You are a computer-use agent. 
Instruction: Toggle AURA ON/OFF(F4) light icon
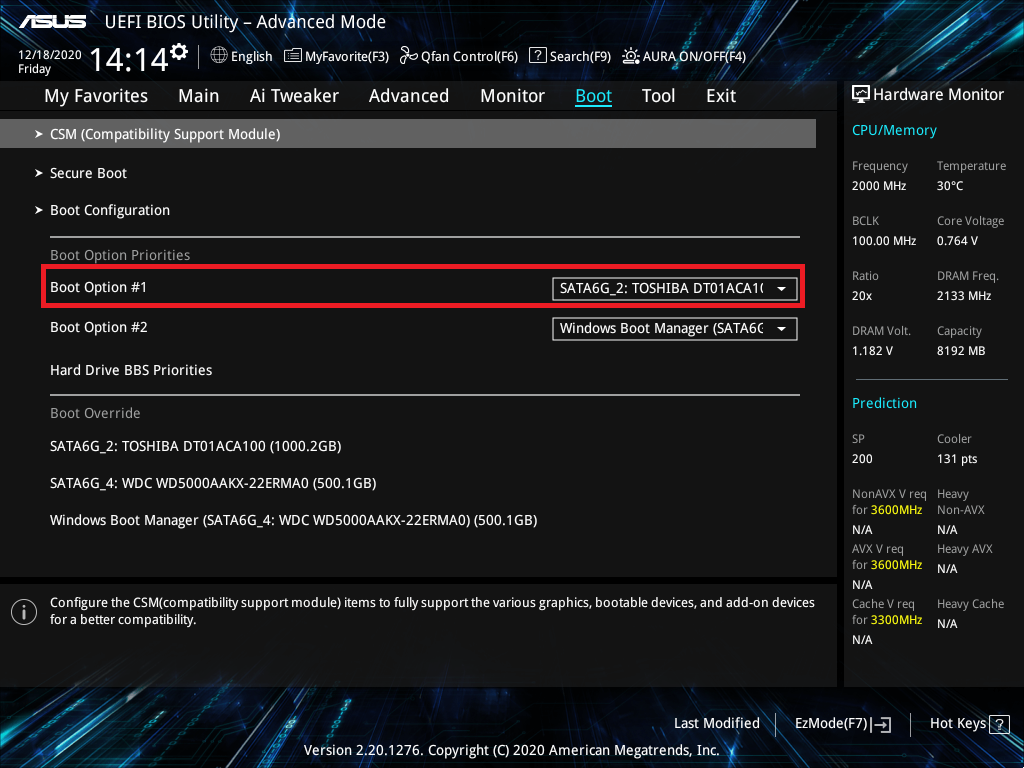pos(630,56)
